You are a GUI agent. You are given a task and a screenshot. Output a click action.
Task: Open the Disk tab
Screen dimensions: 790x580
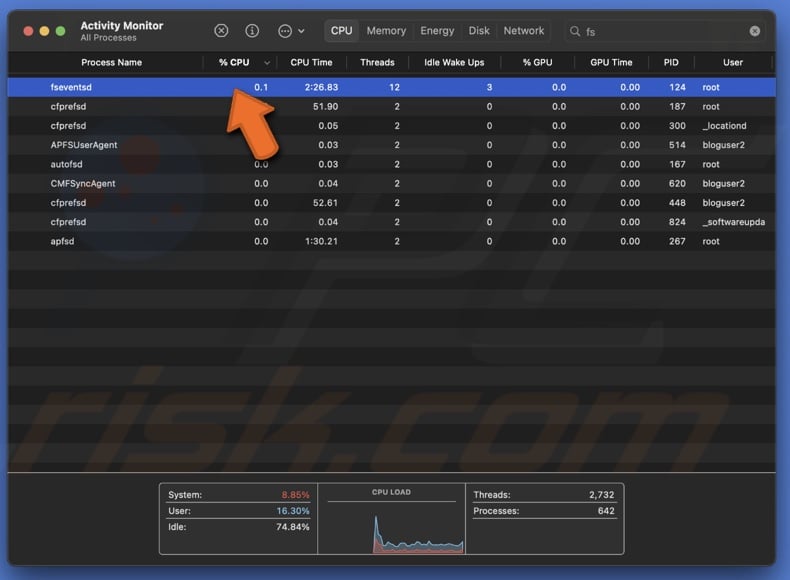(x=480, y=31)
